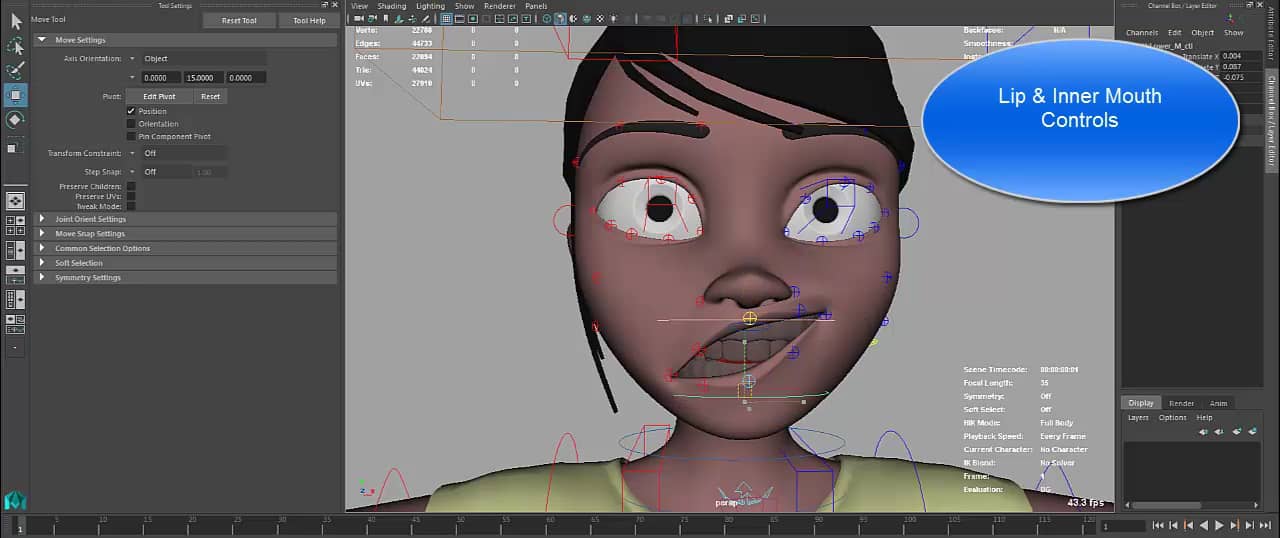Expand Joint Orient Settings

click(186, 219)
